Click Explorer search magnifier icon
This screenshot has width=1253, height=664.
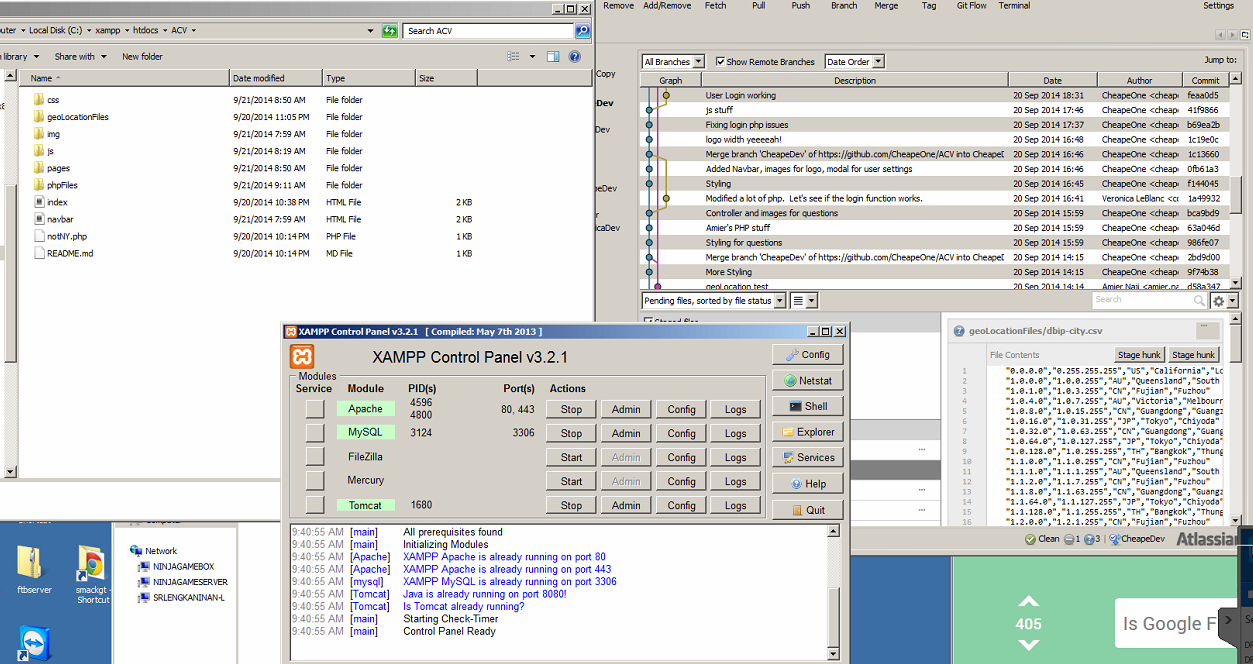(x=582, y=31)
